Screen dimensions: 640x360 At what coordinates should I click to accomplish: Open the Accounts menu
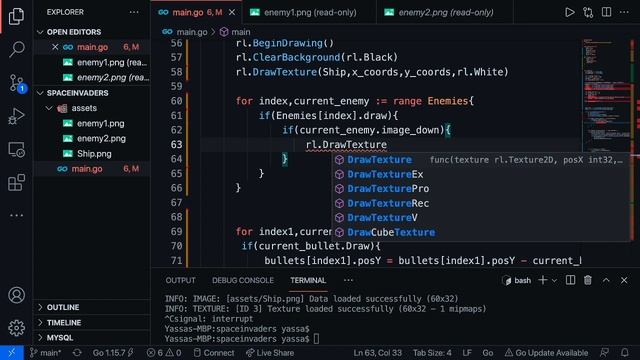(16, 295)
